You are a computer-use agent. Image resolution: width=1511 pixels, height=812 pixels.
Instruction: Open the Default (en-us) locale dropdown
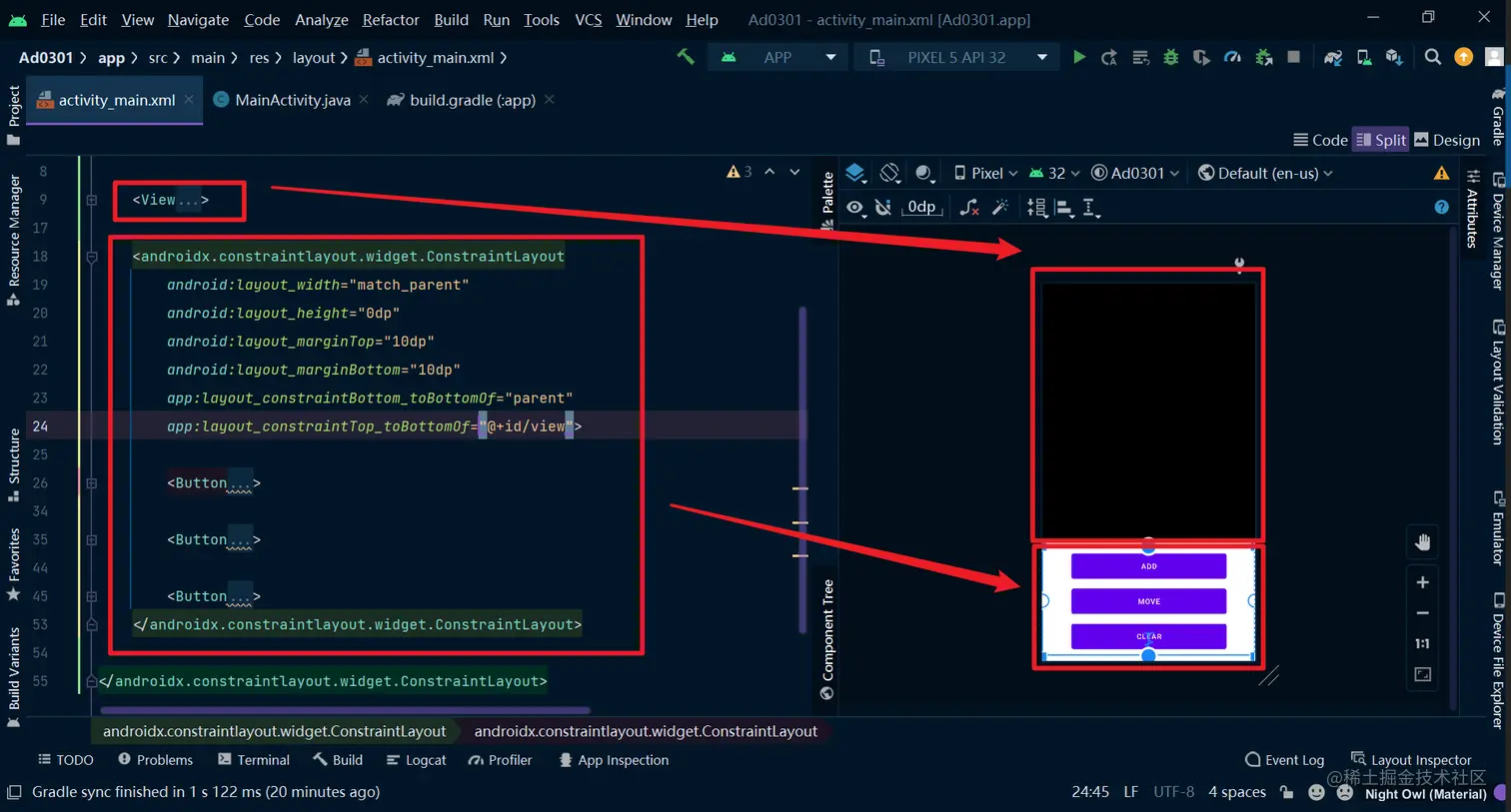click(x=1265, y=173)
